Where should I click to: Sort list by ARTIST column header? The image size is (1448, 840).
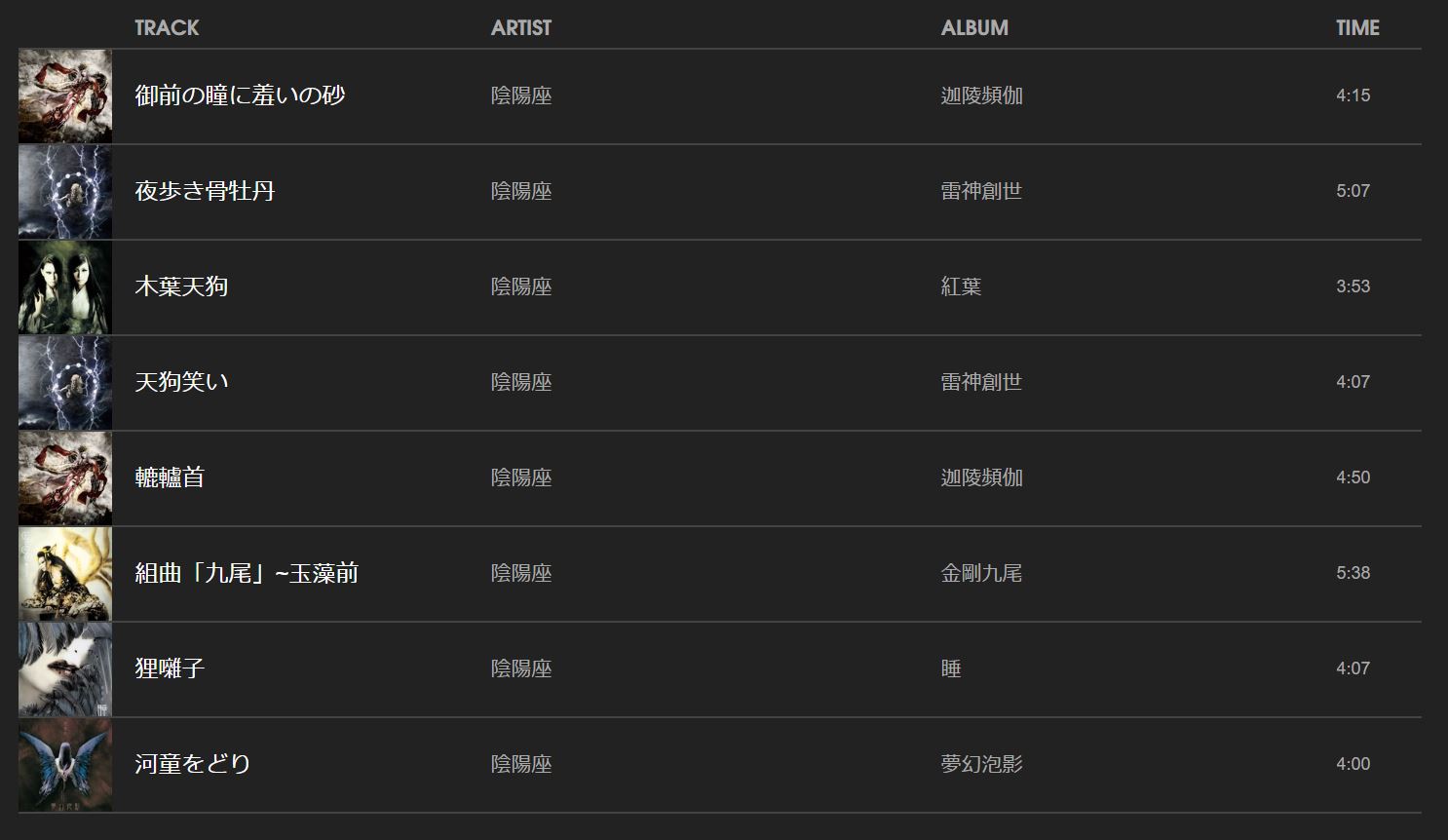[521, 28]
